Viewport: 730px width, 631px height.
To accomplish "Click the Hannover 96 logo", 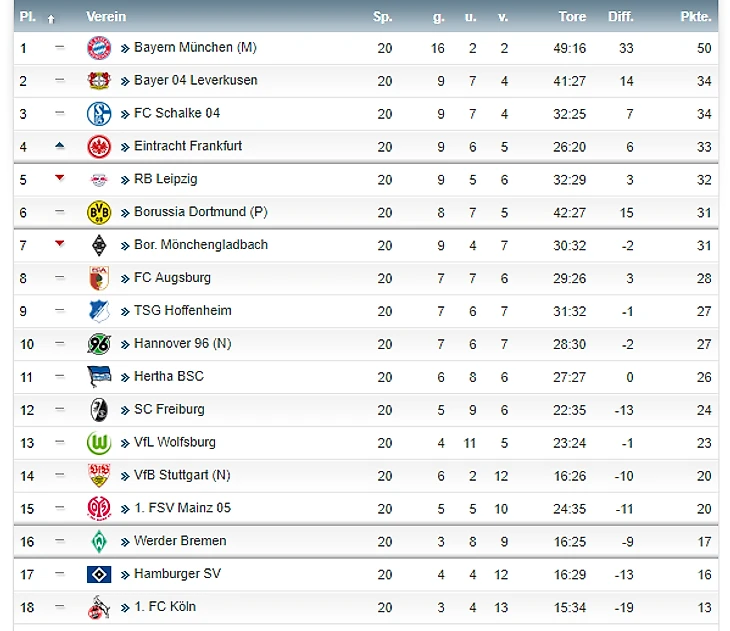I will (x=99, y=344).
